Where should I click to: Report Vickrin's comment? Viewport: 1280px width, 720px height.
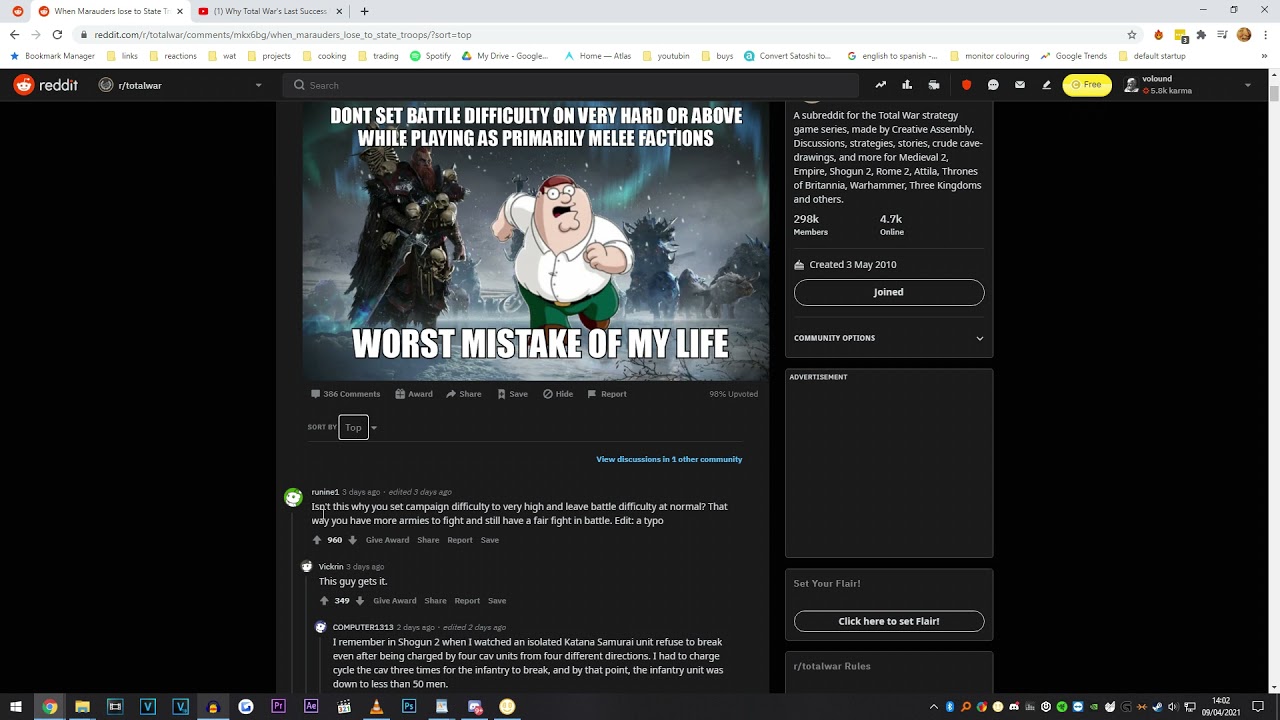tap(467, 601)
